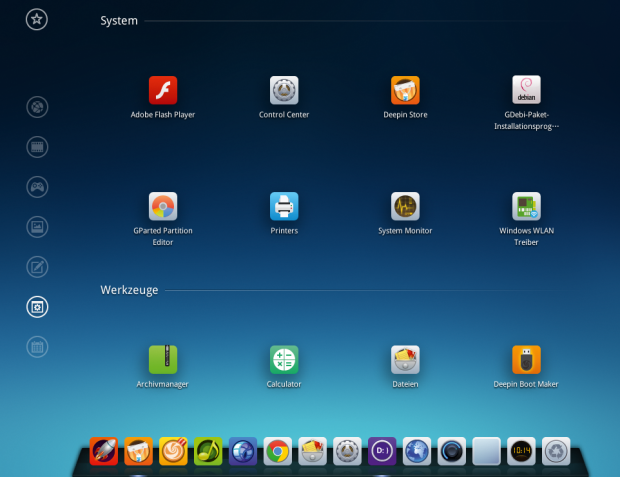Launch Archivmanager
The image size is (620, 477).
click(x=163, y=360)
